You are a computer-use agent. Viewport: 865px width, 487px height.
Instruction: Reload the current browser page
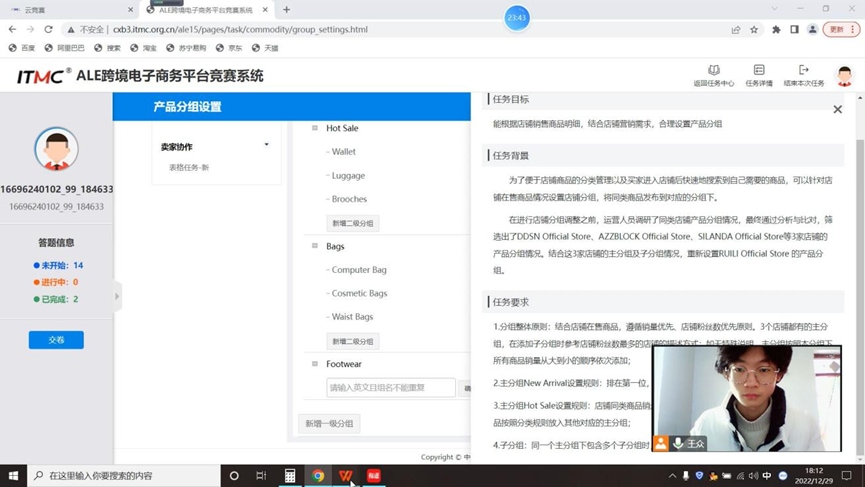pos(49,29)
